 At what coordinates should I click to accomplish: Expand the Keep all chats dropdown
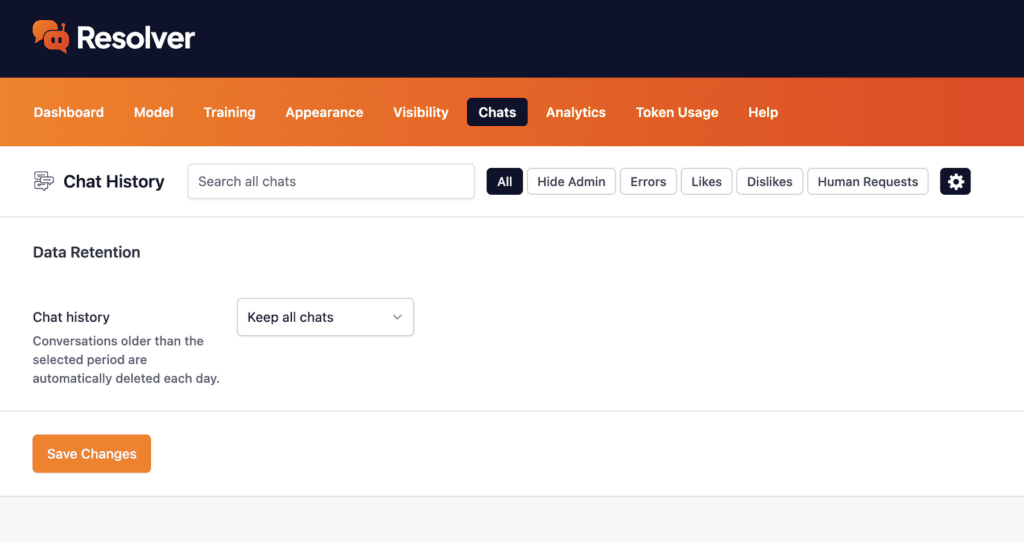(x=325, y=317)
